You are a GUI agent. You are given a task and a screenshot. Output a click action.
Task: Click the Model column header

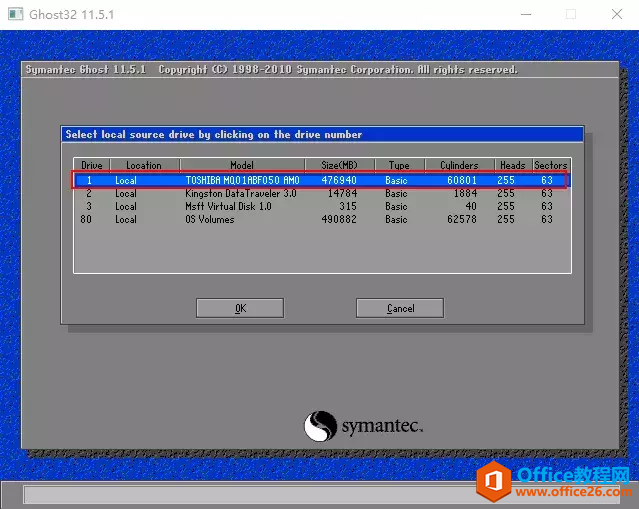242,165
